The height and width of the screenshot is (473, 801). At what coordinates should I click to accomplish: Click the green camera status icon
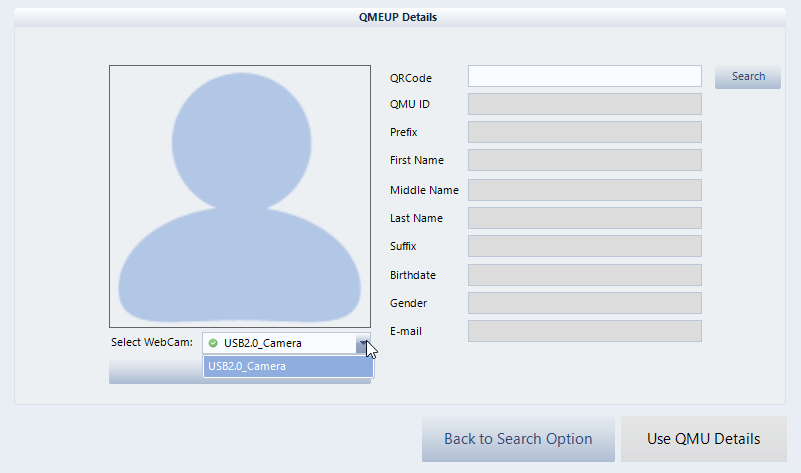[x=213, y=343]
